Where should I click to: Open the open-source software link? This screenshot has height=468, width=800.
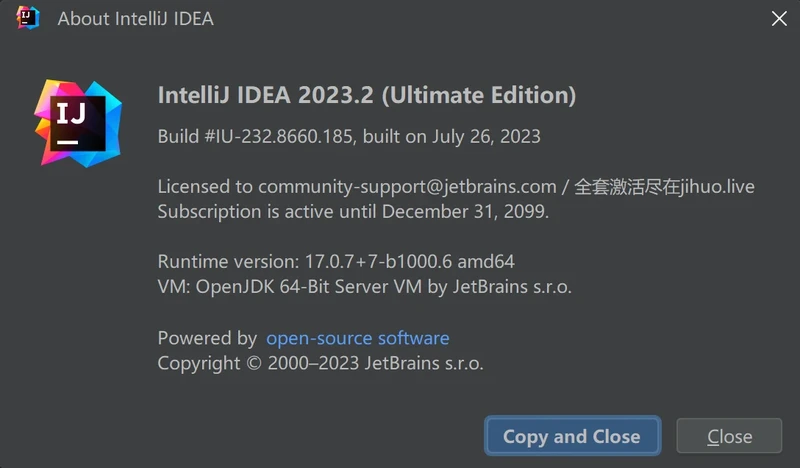tap(357, 338)
